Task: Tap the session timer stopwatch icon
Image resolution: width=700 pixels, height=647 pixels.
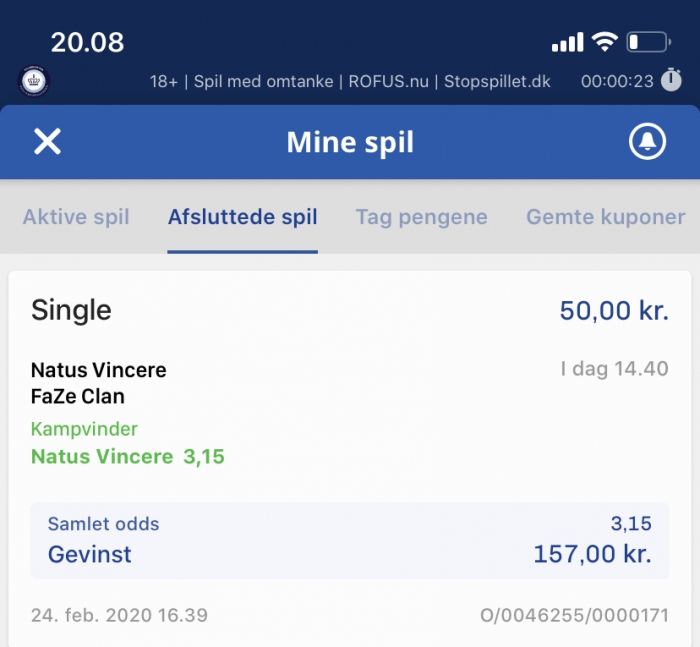Action: tap(671, 80)
